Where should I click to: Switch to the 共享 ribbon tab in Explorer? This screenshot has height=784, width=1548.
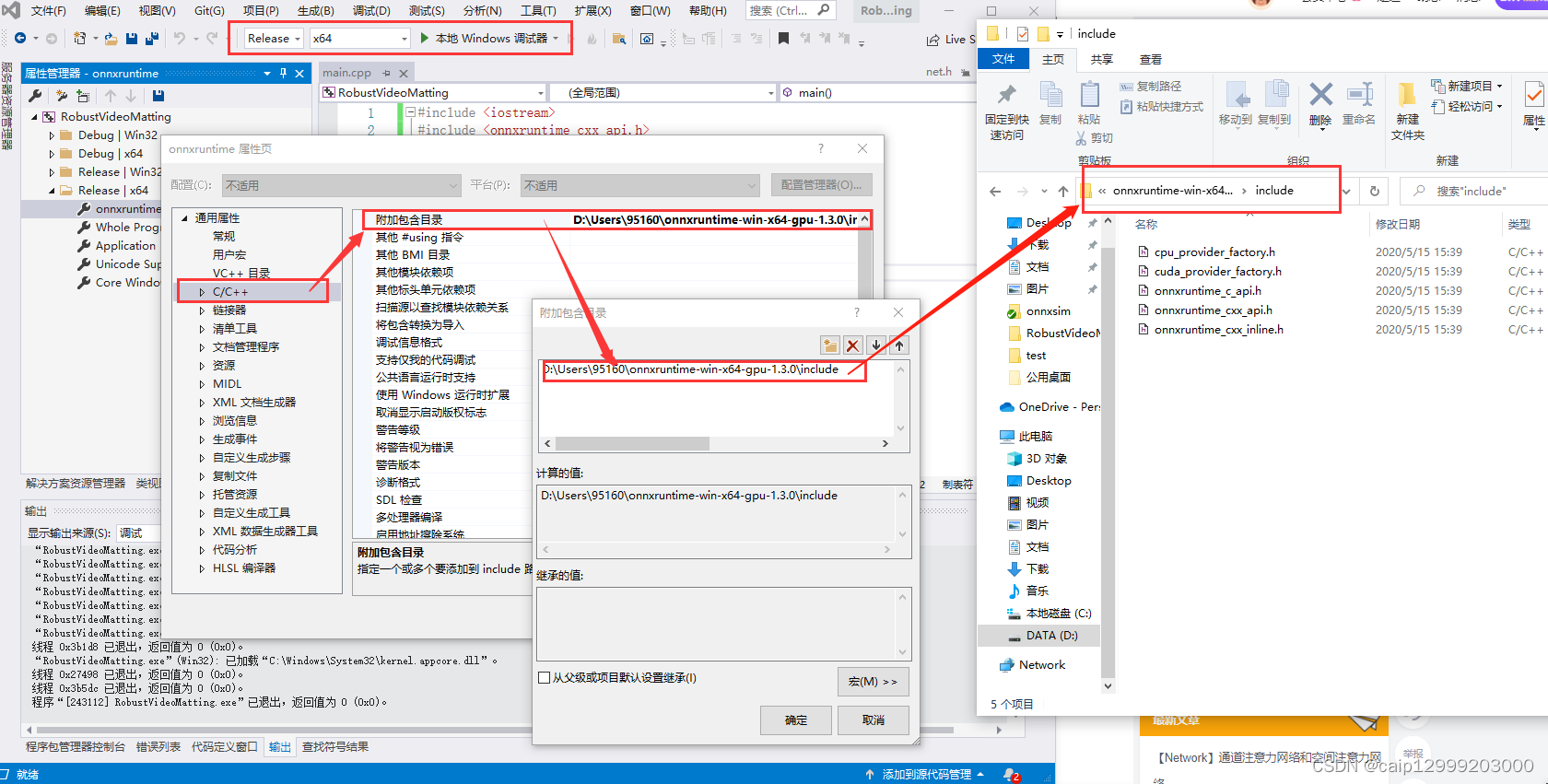tap(1102, 60)
